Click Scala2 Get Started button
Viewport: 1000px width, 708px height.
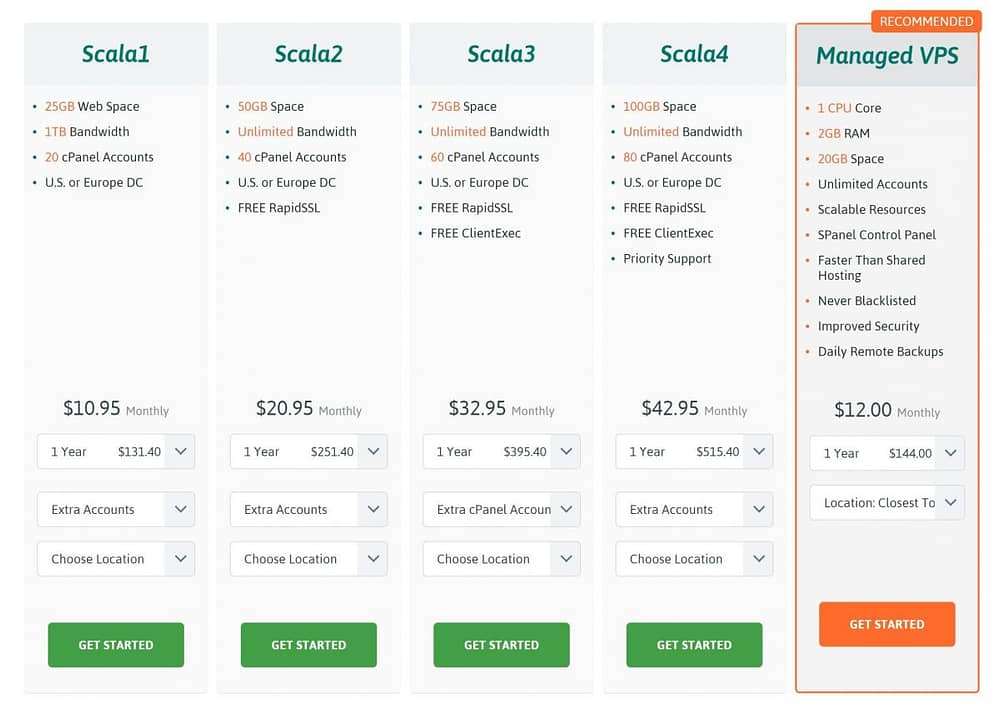click(x=309, y=645)
